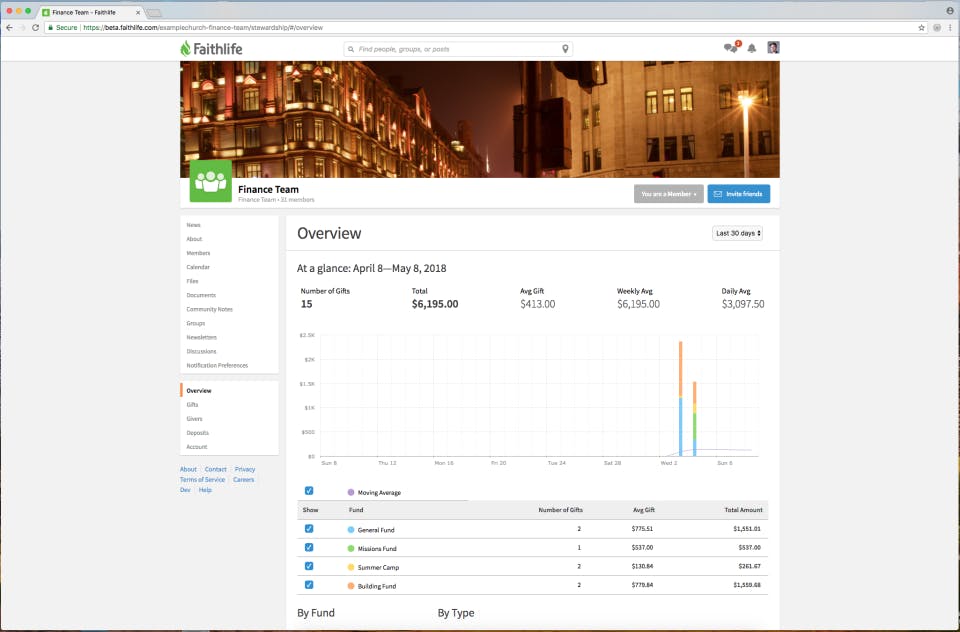Click the General Fund blue color dot
The height and width of the screenshot is (632, 960).
point(351,530)
